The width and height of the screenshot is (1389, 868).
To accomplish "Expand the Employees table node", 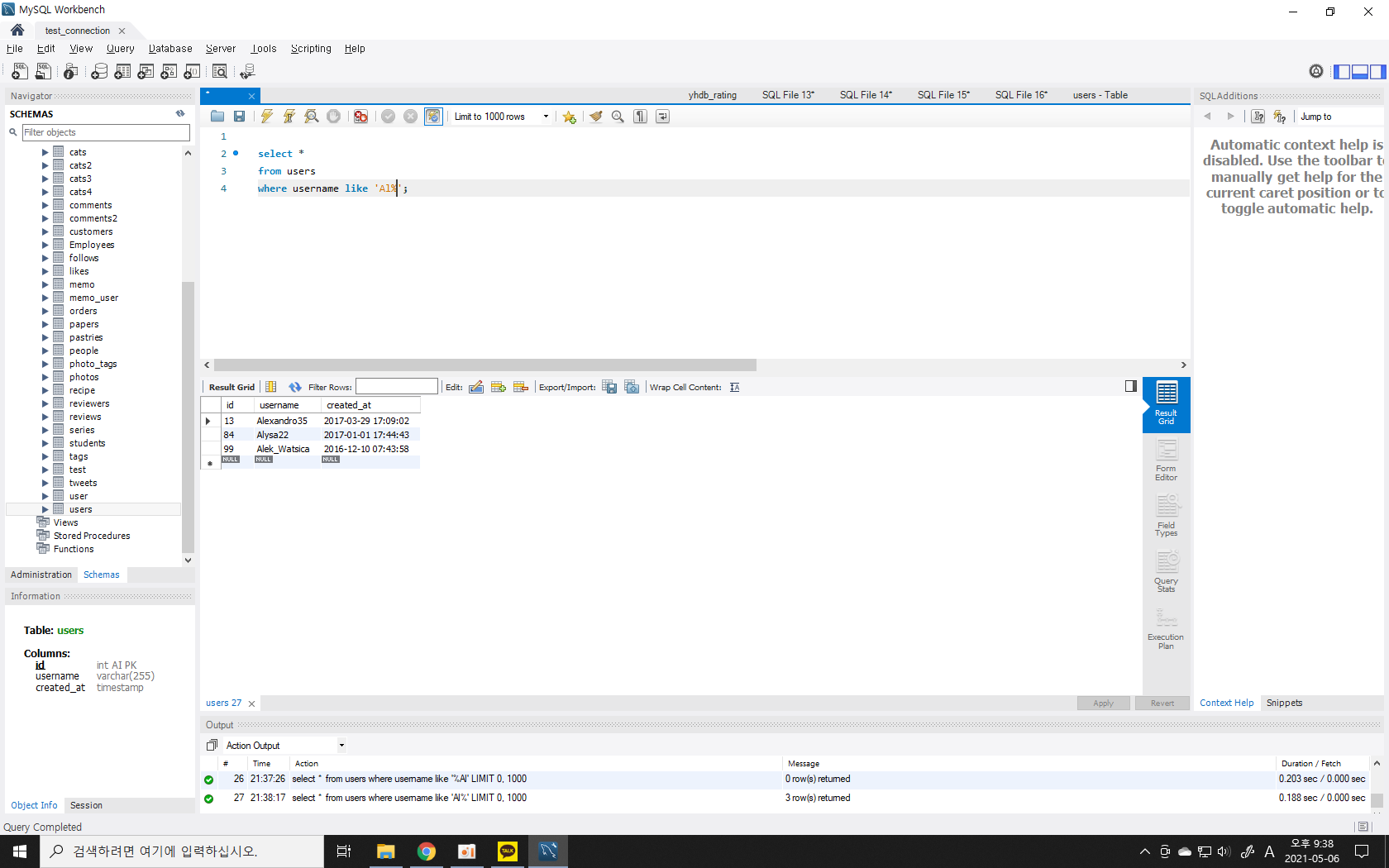I will (45, 245).
